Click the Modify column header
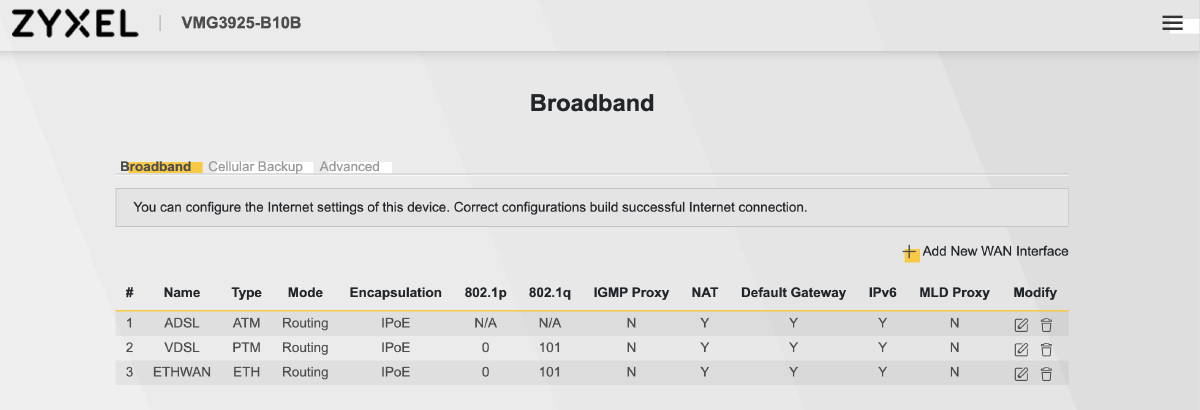This screenshot has height=410, width=1200. 1034,293
